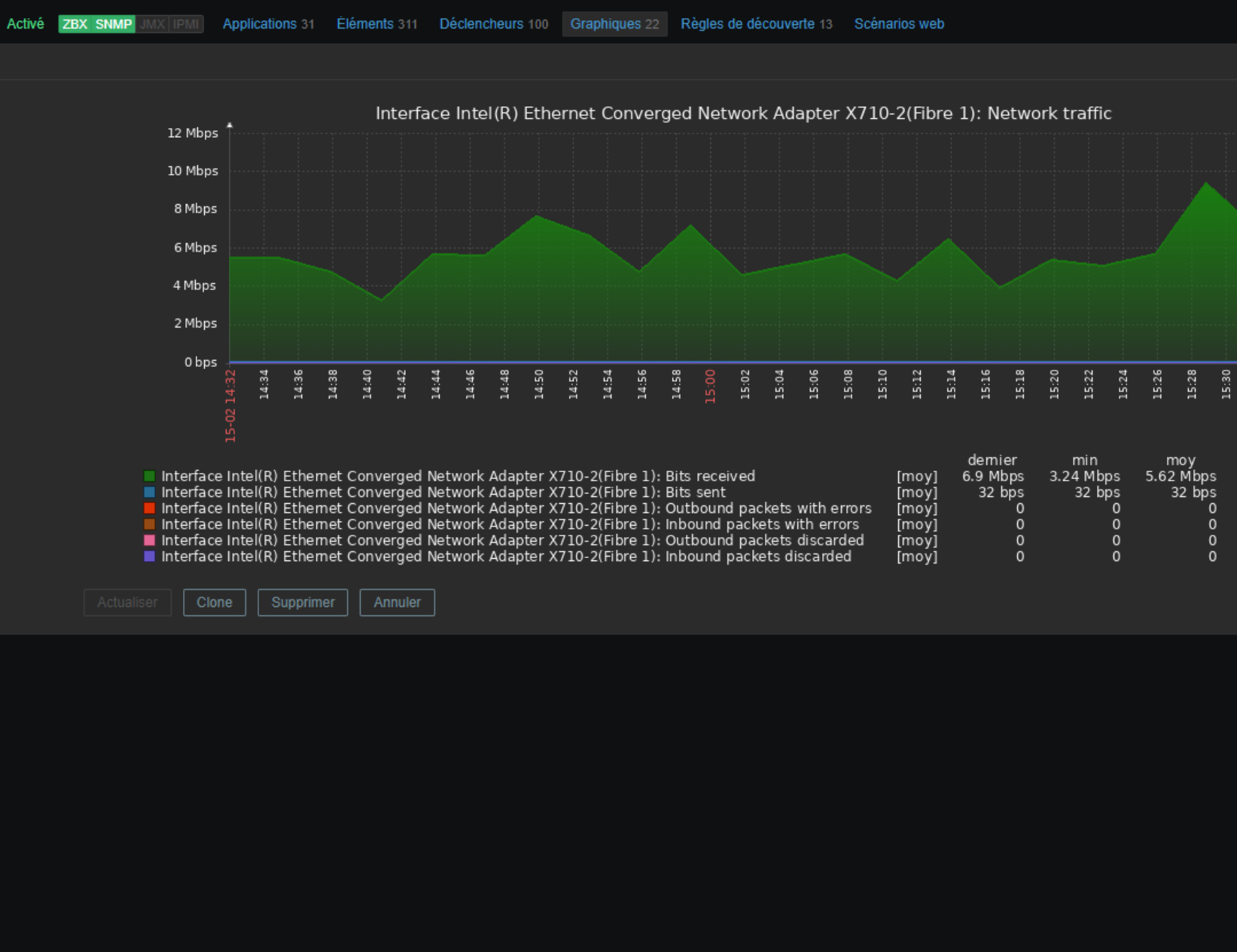Click the 15:14 time axis label
Viewport: 1237px width, 952px height.
tap(951, 384)
